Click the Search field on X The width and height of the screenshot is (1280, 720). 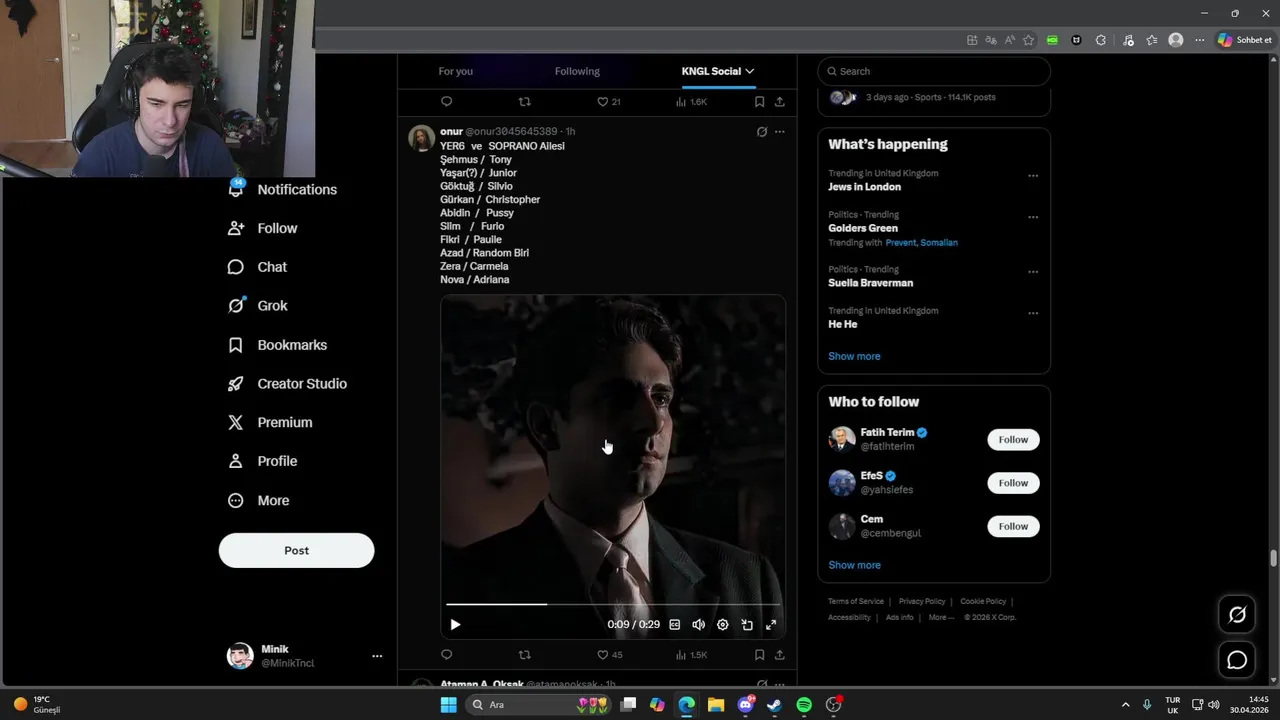click(x=934, y=71)
